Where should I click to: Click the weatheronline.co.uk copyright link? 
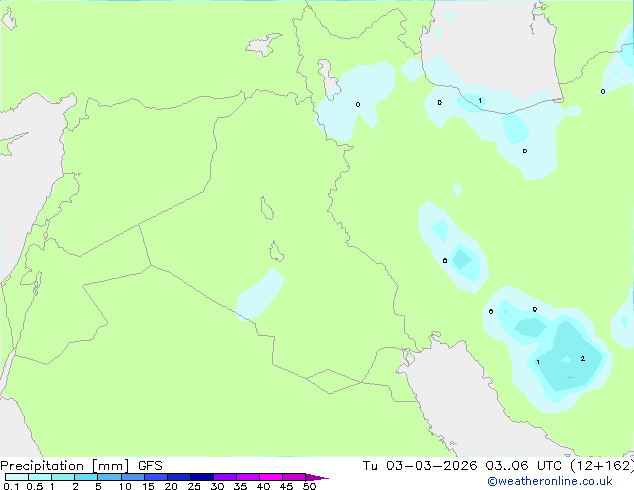[549, 481]
